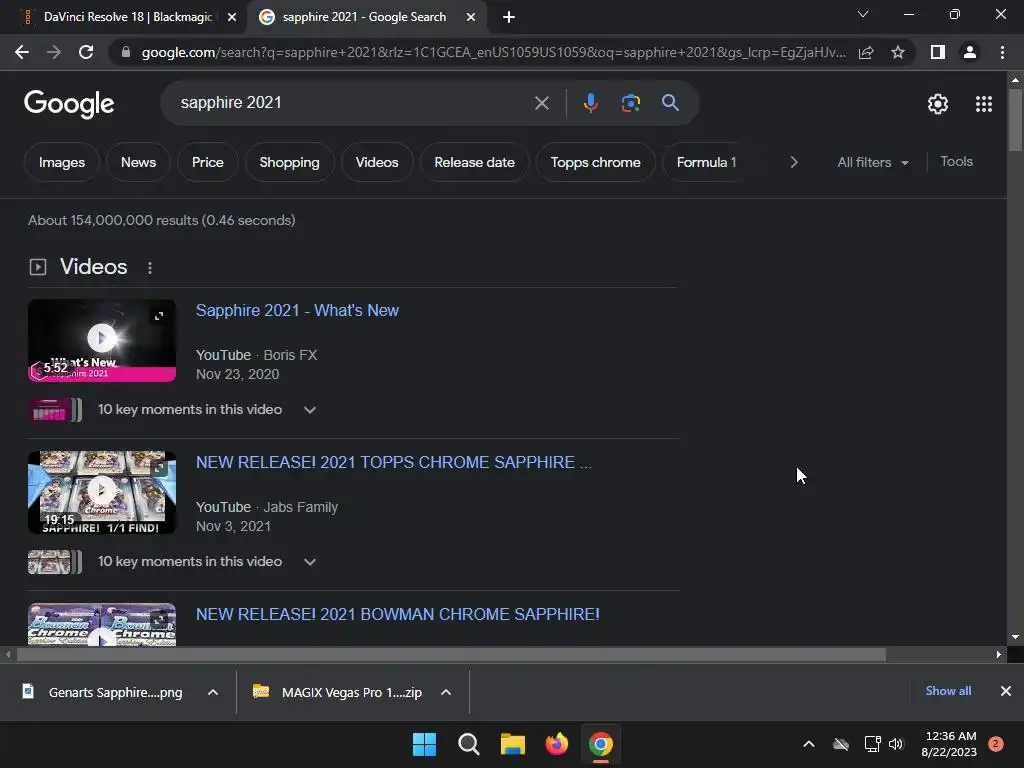Open search Tools
This screenshot has height=768, width=1024.
click(x=956, y=161)
